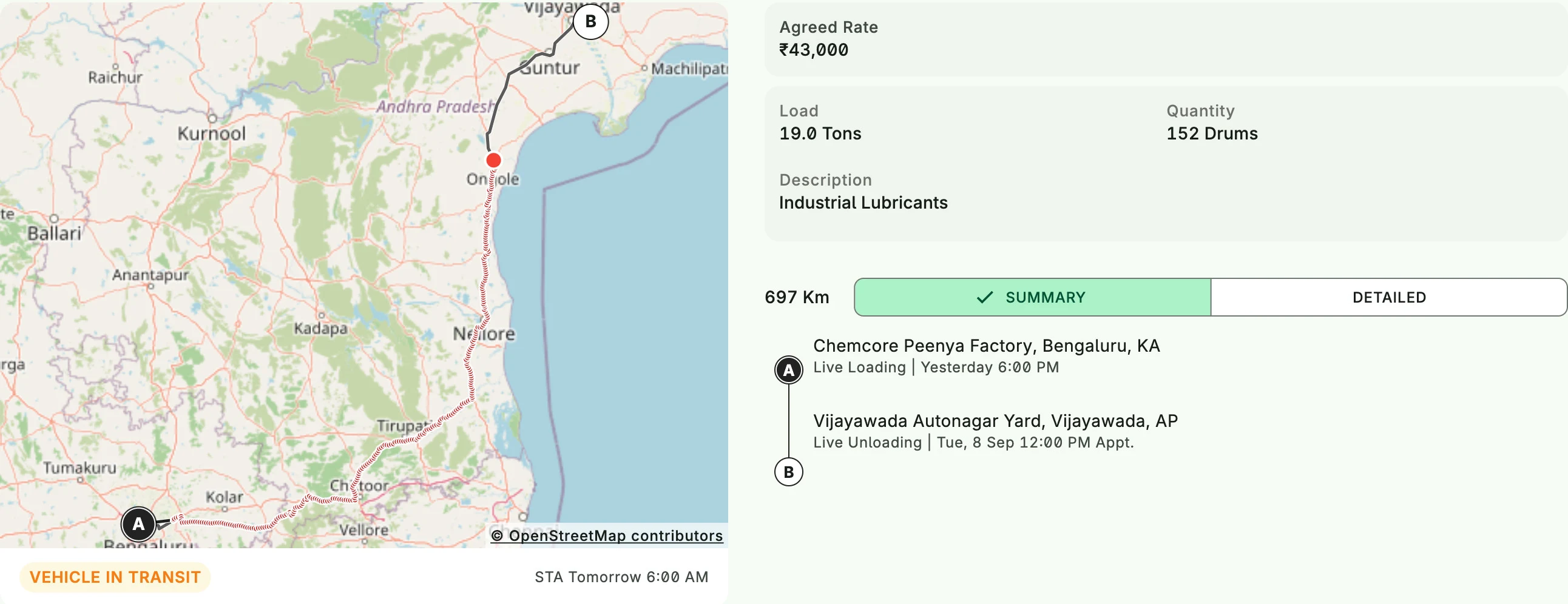
Task: Click the Nellore label on the map
Action: click(x=484, y=334)
